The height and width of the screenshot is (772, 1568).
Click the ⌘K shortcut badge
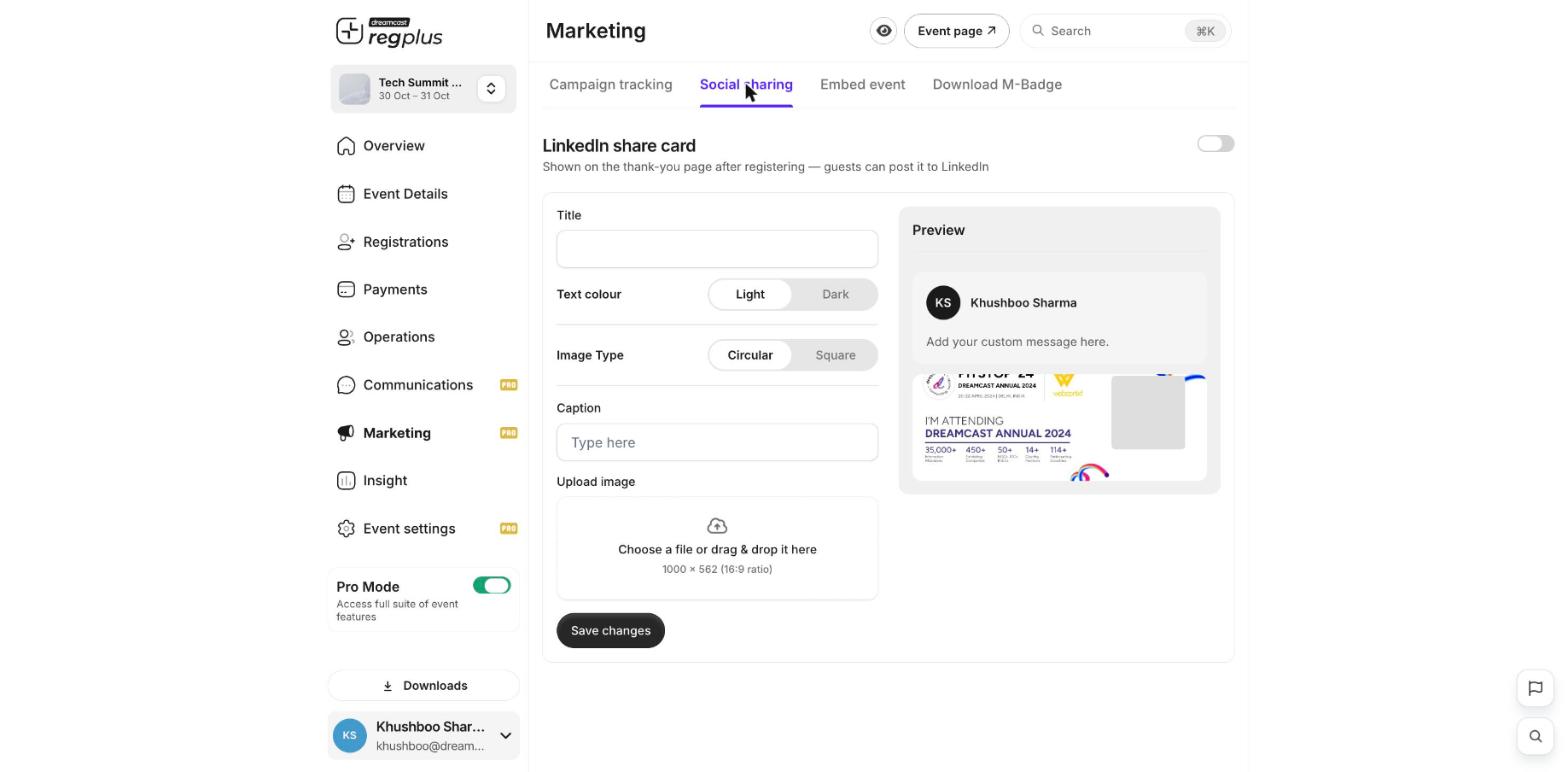pos(1205,31)
